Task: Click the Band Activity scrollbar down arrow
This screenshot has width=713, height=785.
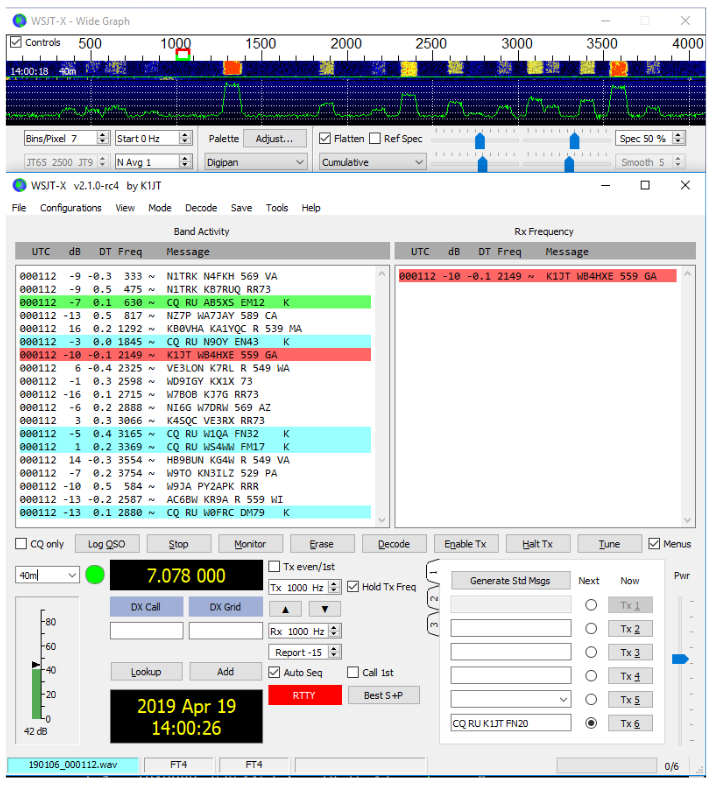Action: pyautogui.click(x=382, y=520)
